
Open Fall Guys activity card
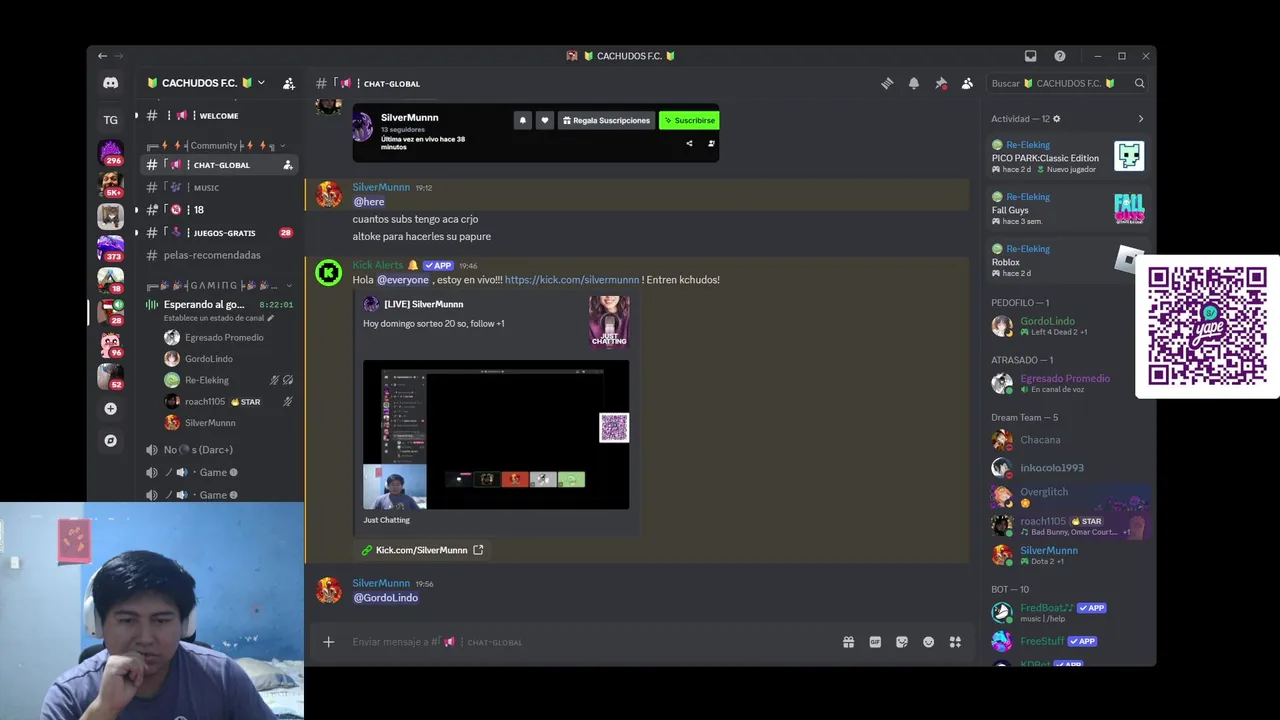tap(1066, 209)
